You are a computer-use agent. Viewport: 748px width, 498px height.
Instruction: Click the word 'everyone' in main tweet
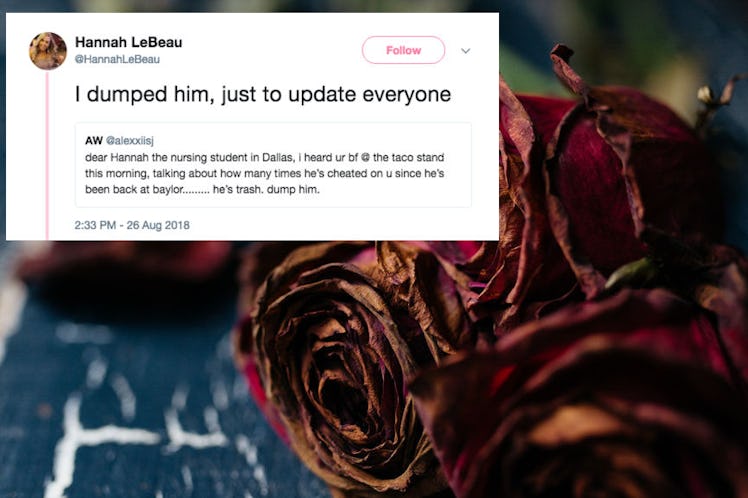pos(406,94)
